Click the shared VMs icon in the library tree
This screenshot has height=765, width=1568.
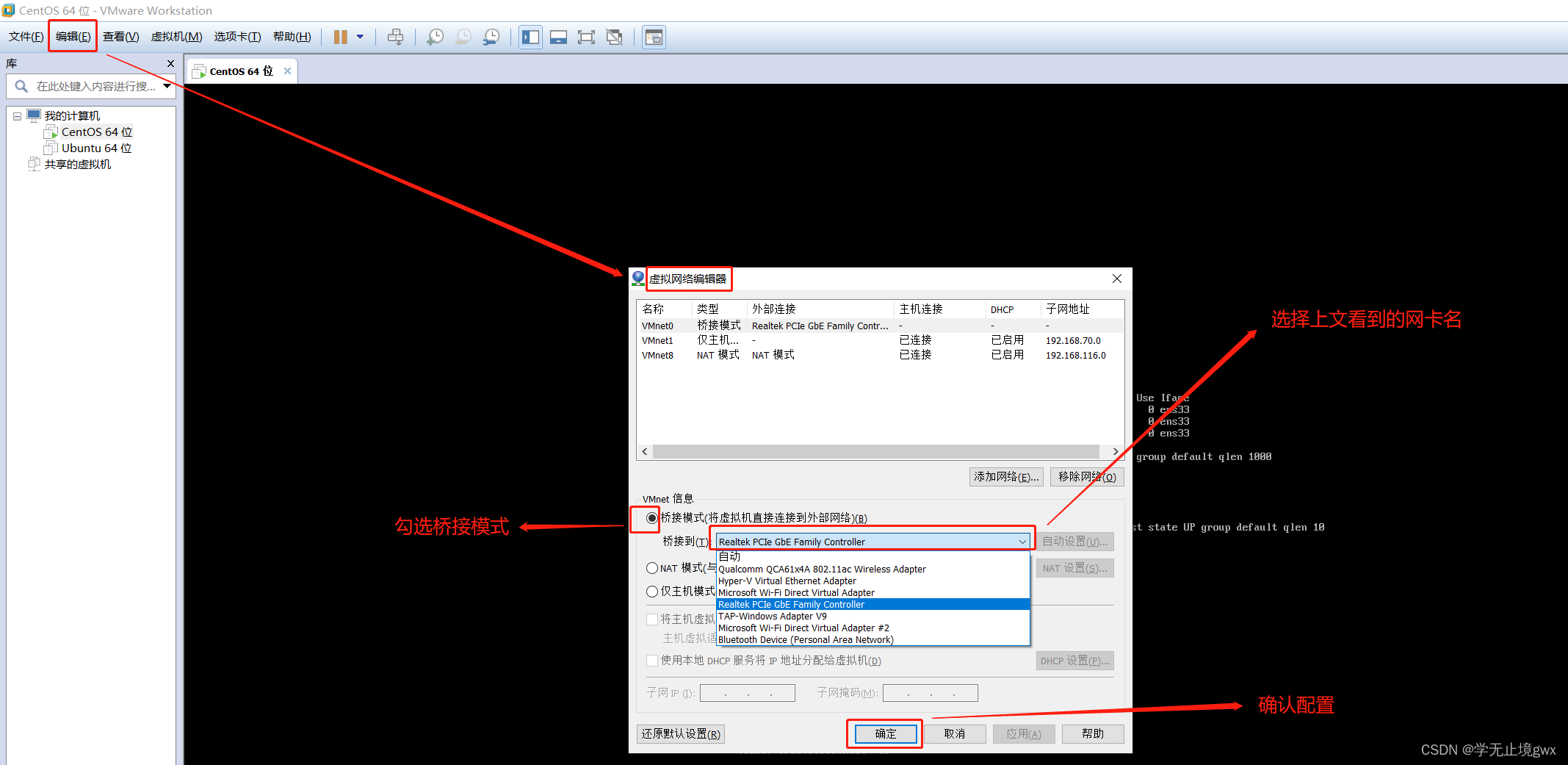point(34,164)
